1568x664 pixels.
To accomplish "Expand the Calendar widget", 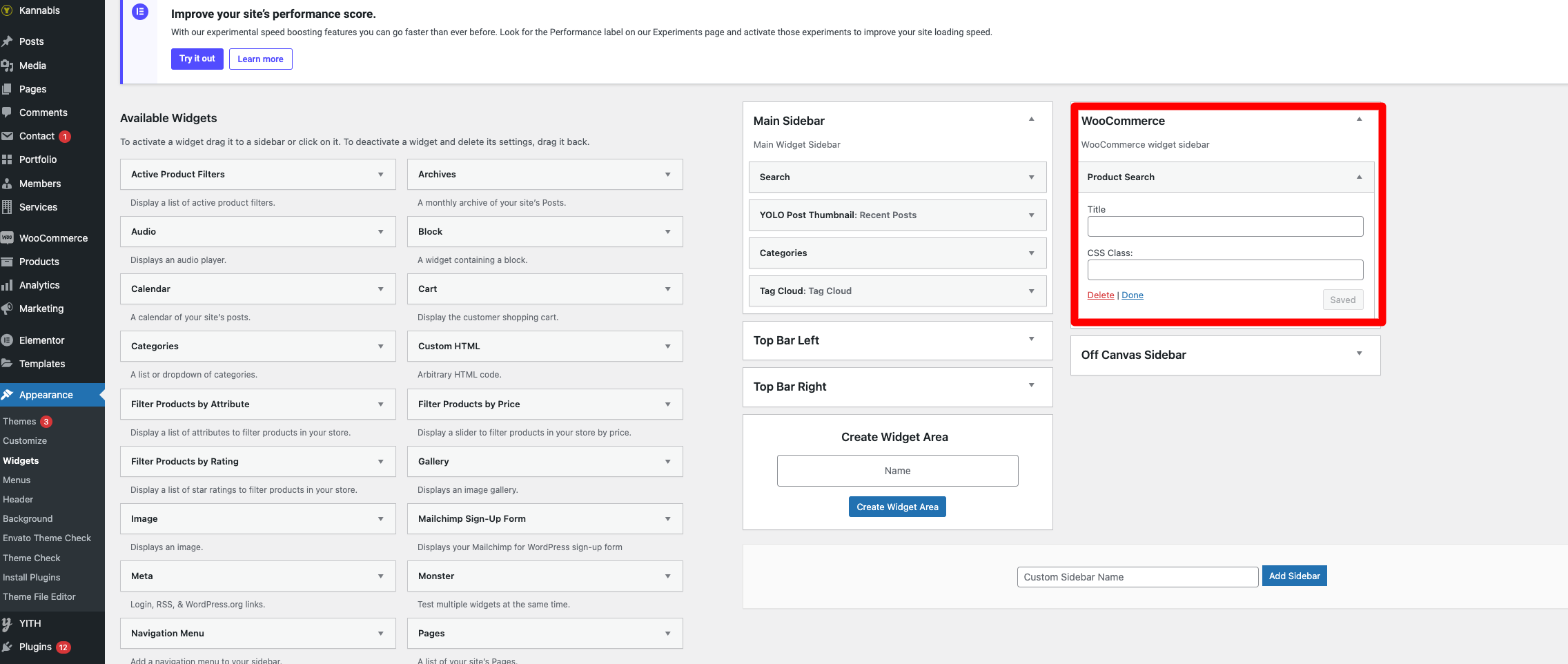I will coord(381,289).
